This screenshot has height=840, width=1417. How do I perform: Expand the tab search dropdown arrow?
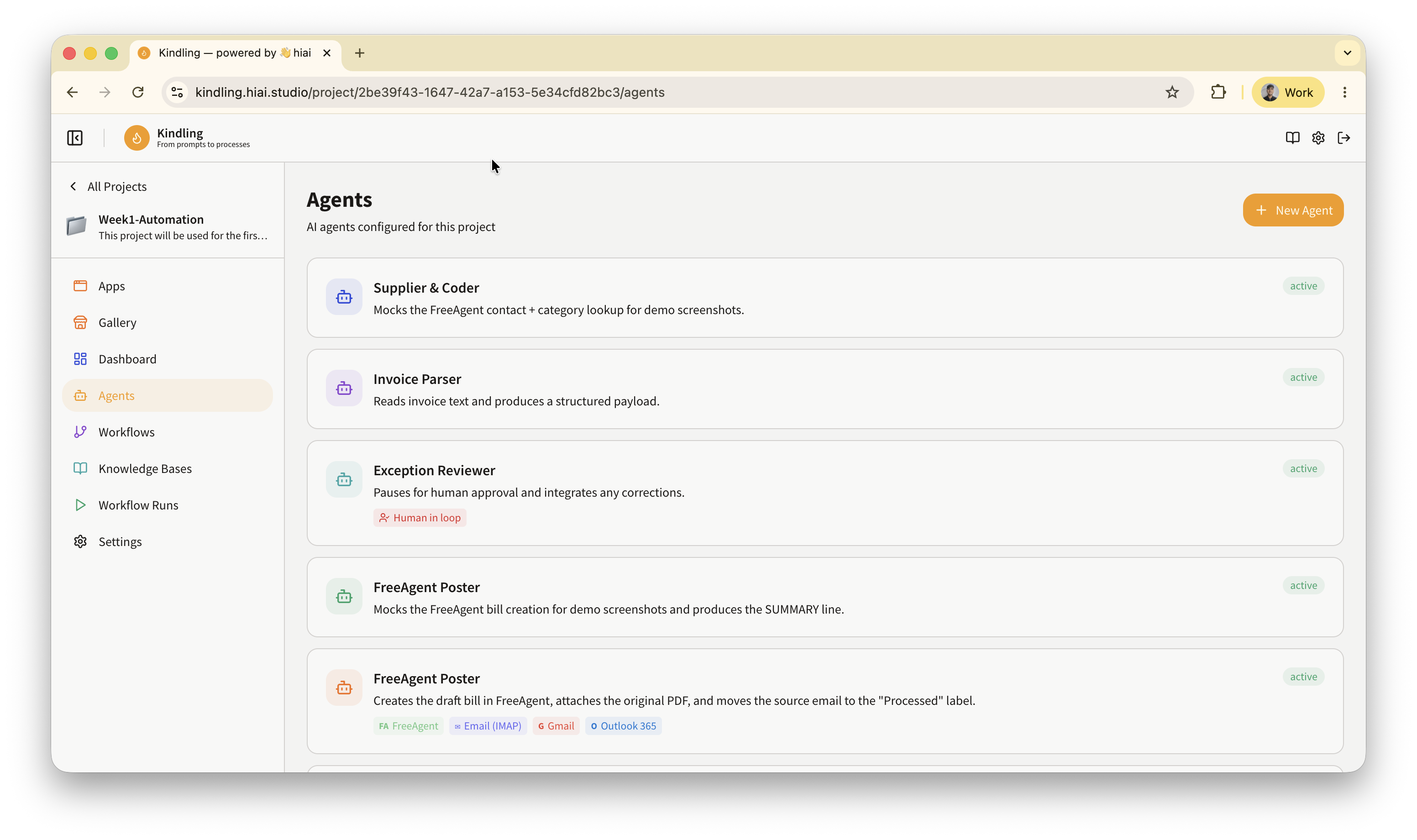(x=1348, y=53)
